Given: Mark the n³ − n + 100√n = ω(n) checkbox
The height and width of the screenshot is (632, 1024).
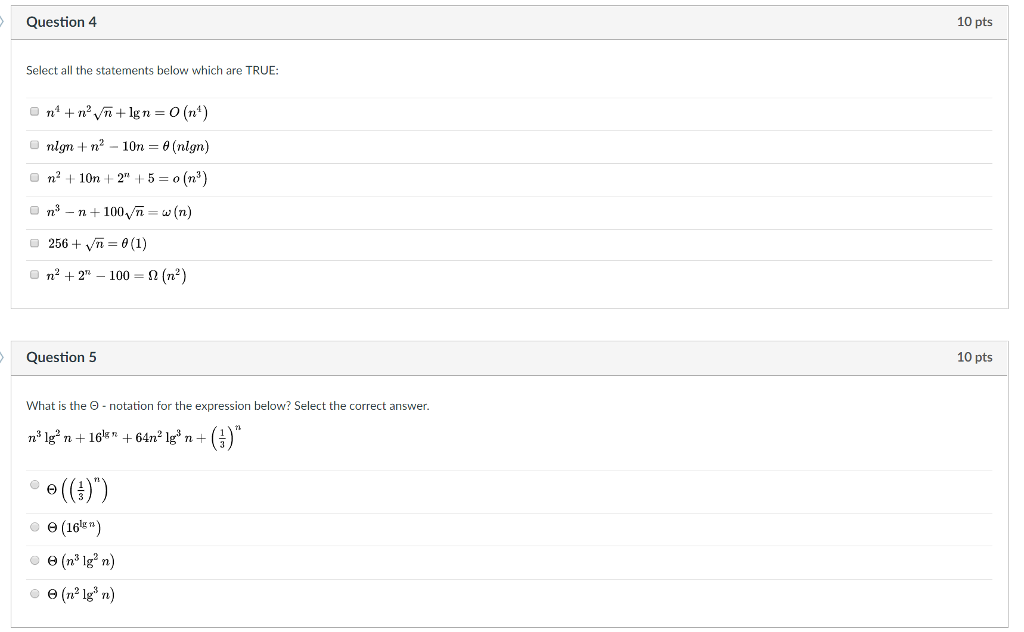Looking at the screenshot, I should [x=35, y=210].
